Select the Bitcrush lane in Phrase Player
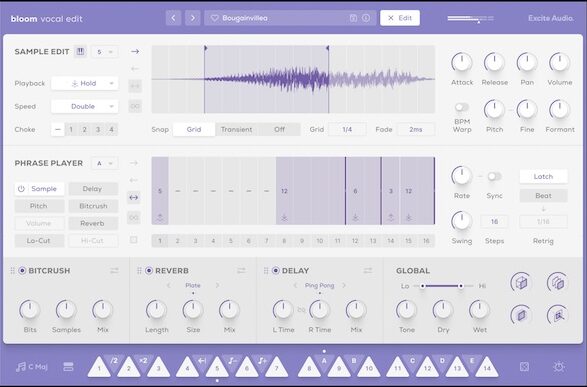This screenshot has height=387, width=587. 93,206
